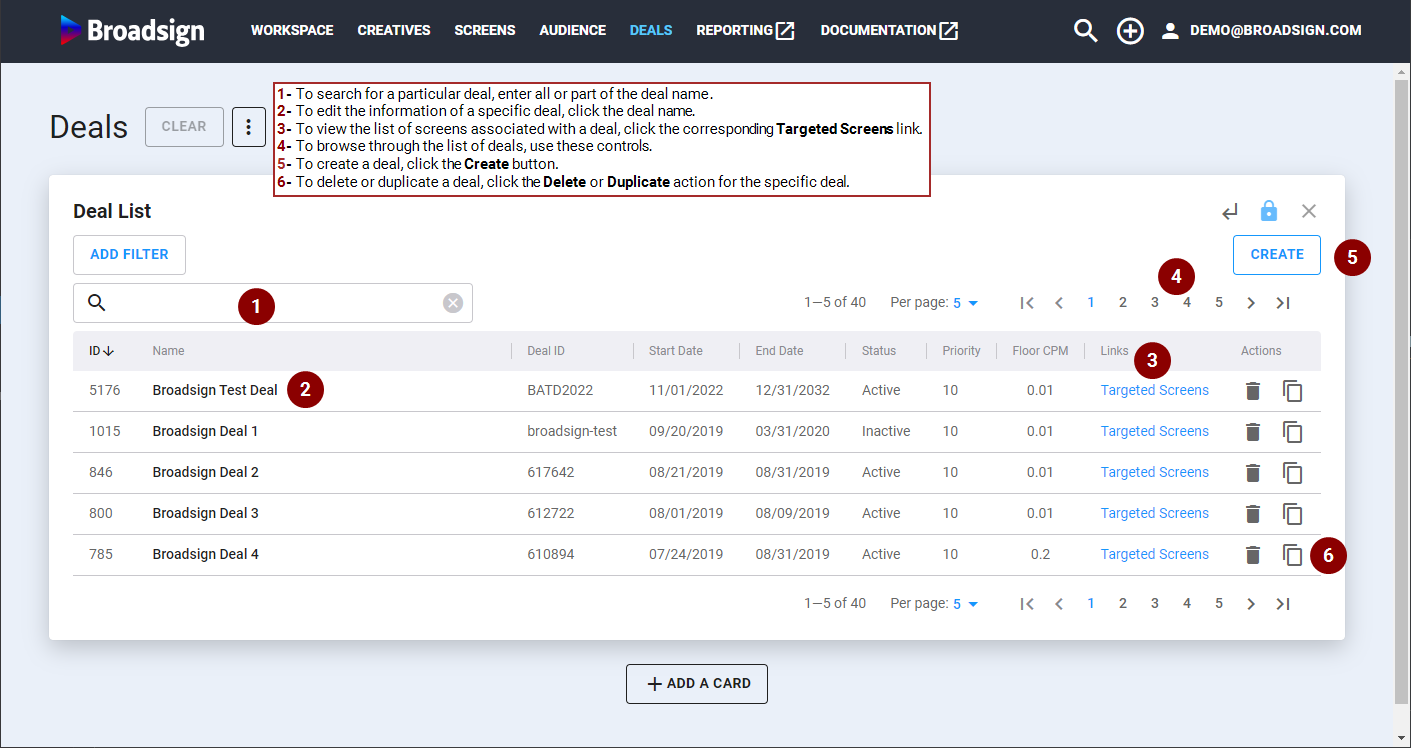Open Targeted Screens for Broadsign Deal 1

pyautogui.click(x=1155, y=432)
